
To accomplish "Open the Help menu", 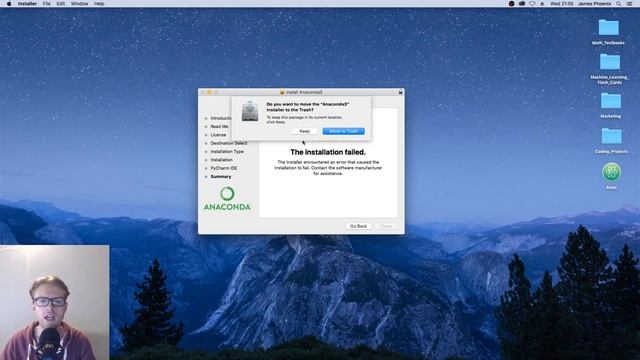I will (x=99, y=4).
